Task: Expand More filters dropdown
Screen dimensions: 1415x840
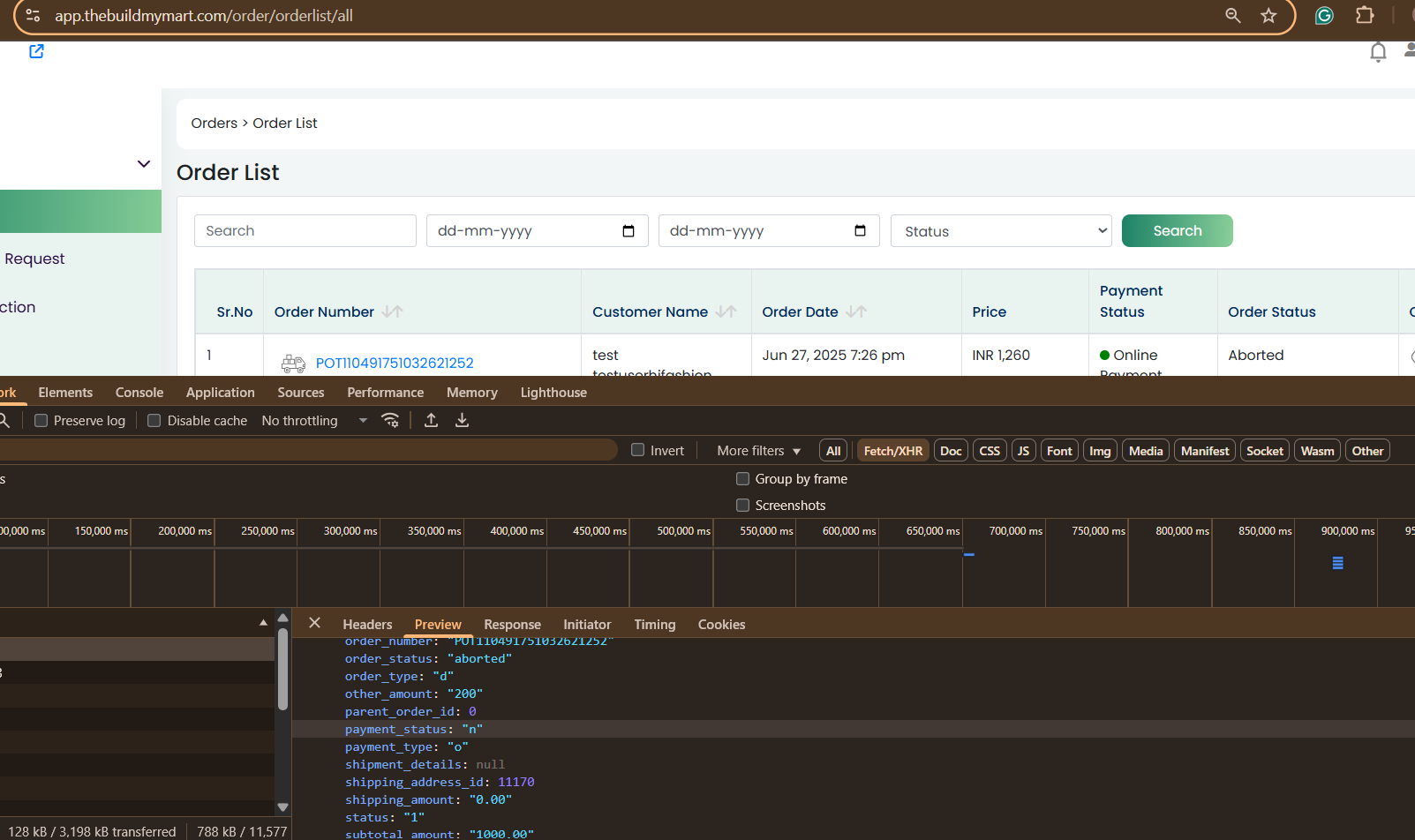Action: 759,451
